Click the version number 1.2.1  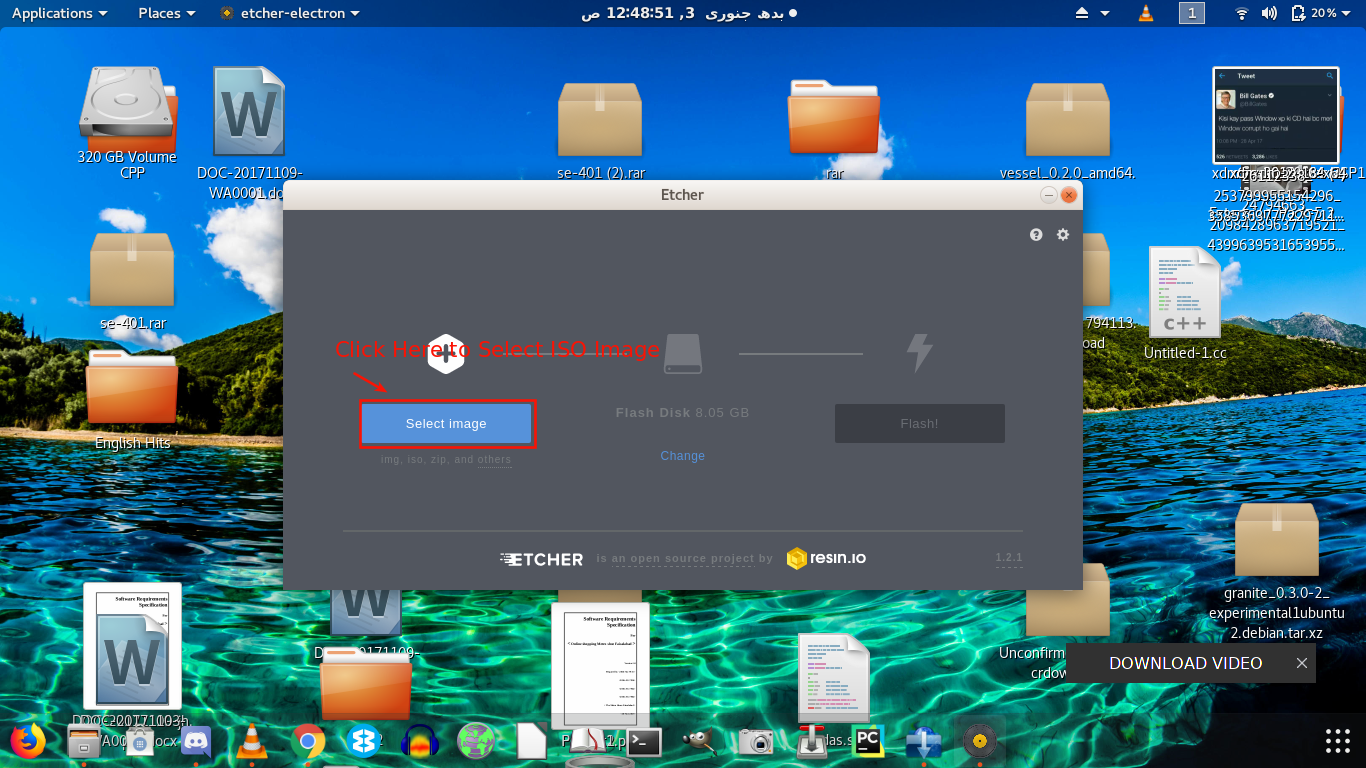coord(1009,558)
